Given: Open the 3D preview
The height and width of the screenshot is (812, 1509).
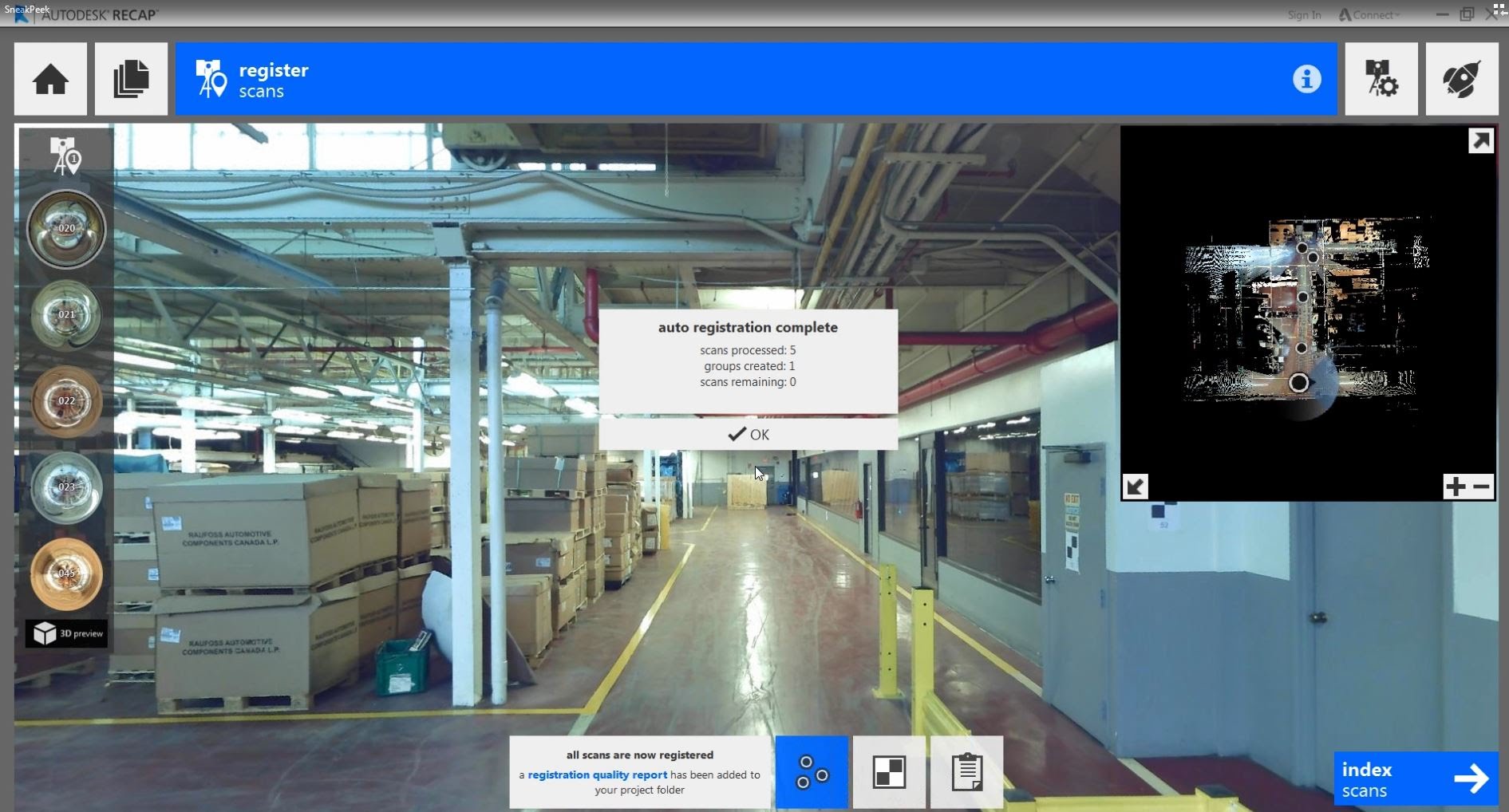Looking at the screenshot, I should coord(67,633).
